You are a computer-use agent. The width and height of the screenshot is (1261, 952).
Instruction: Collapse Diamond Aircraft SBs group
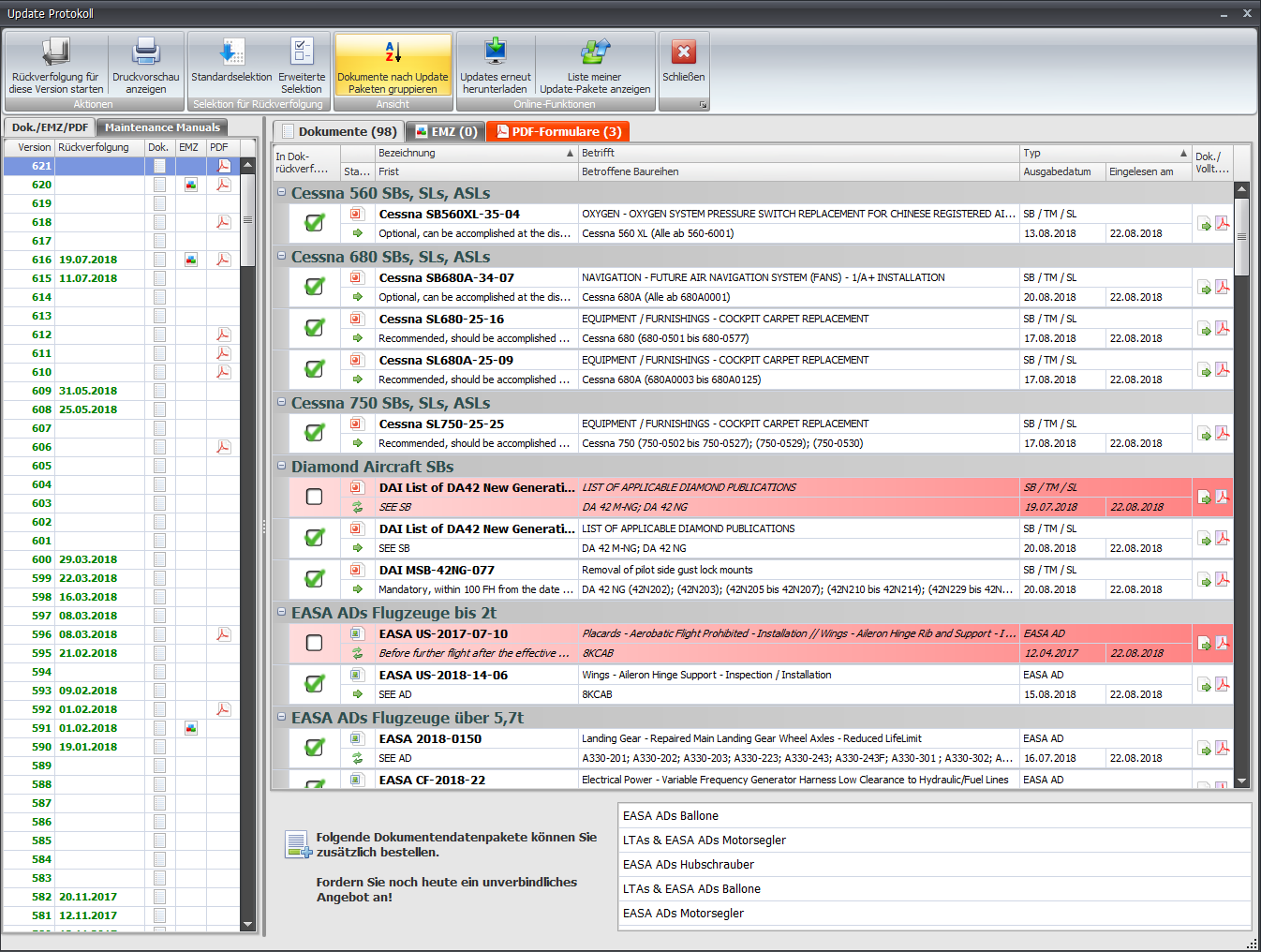(282, 467)
